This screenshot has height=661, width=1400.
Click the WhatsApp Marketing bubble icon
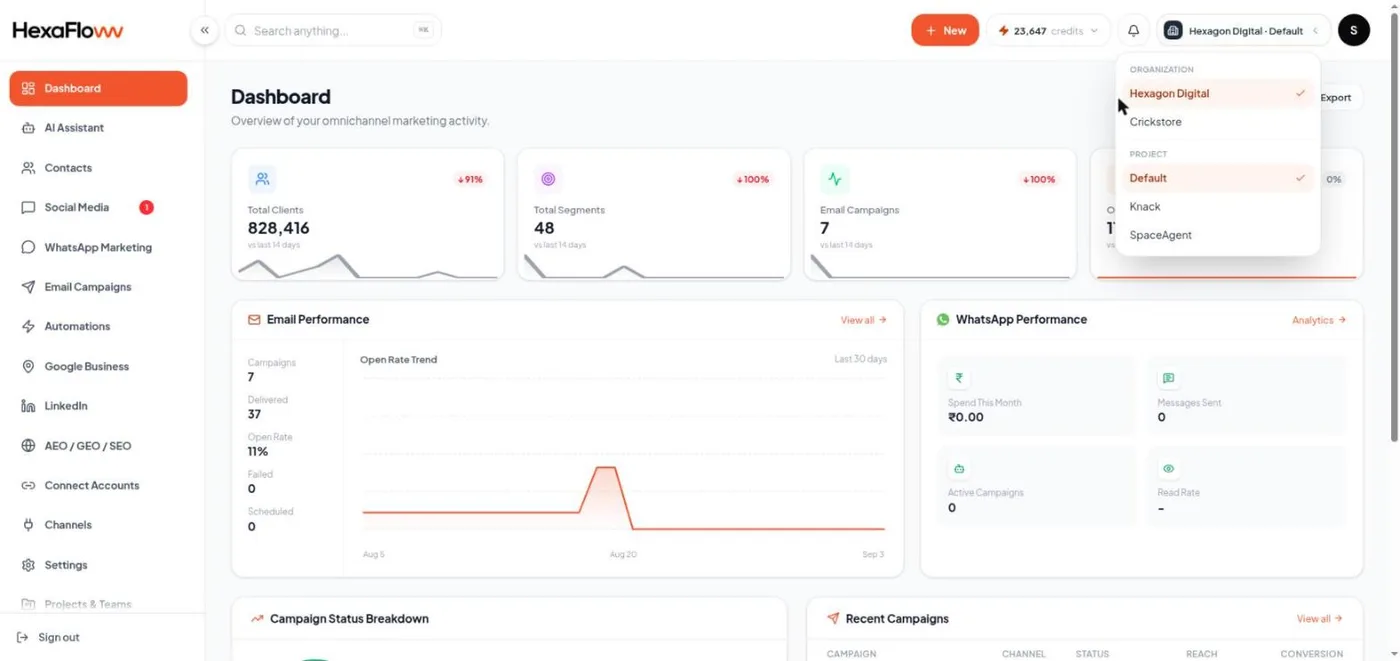pyautogui.click(x=28, y=247)
